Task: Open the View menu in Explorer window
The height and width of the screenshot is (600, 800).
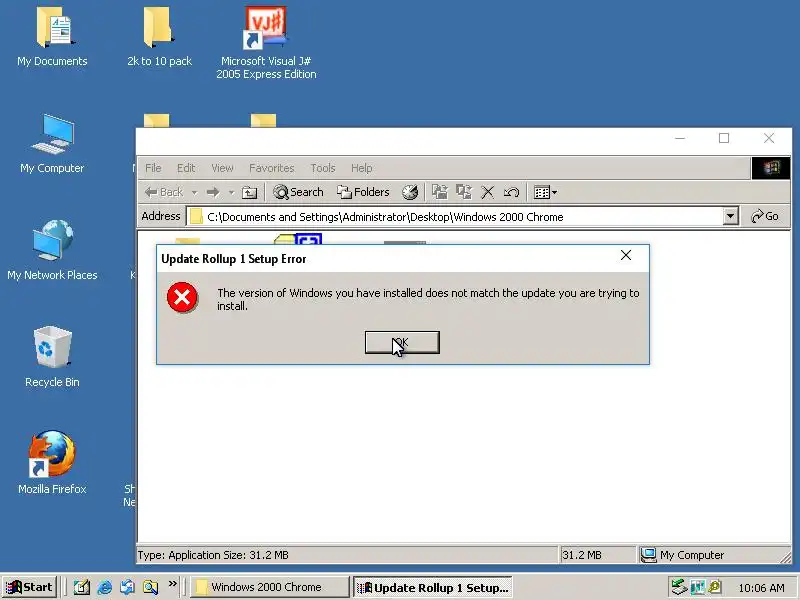Action: tap(222, 168)
